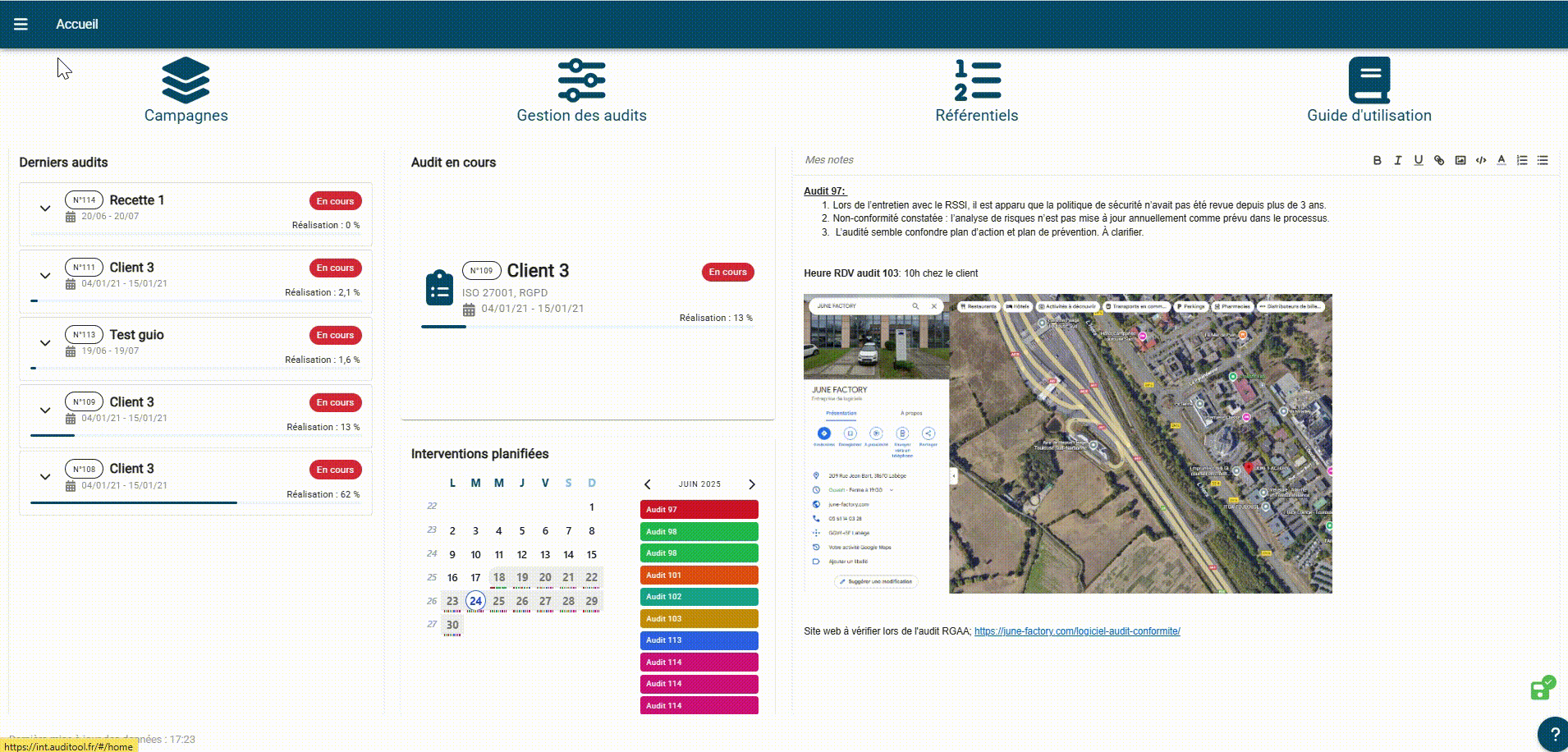
Task: Open the Guide d'utilisation
Action: tap(1369, 90)
